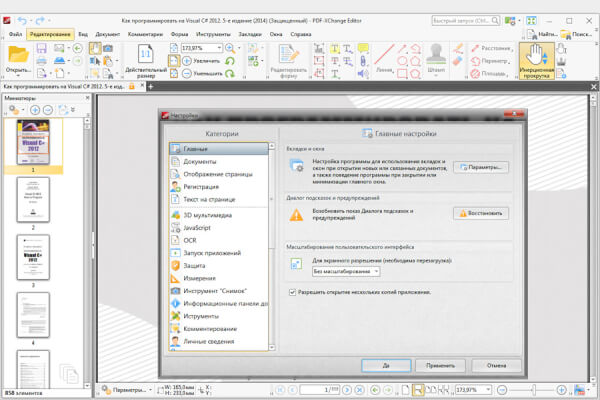Open the Файл menu

[15, 34]
